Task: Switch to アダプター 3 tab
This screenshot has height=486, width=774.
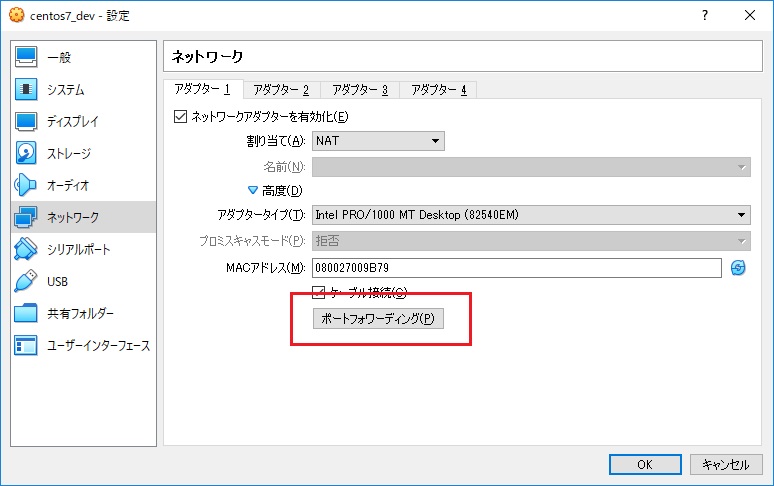Action: point(360,90)
